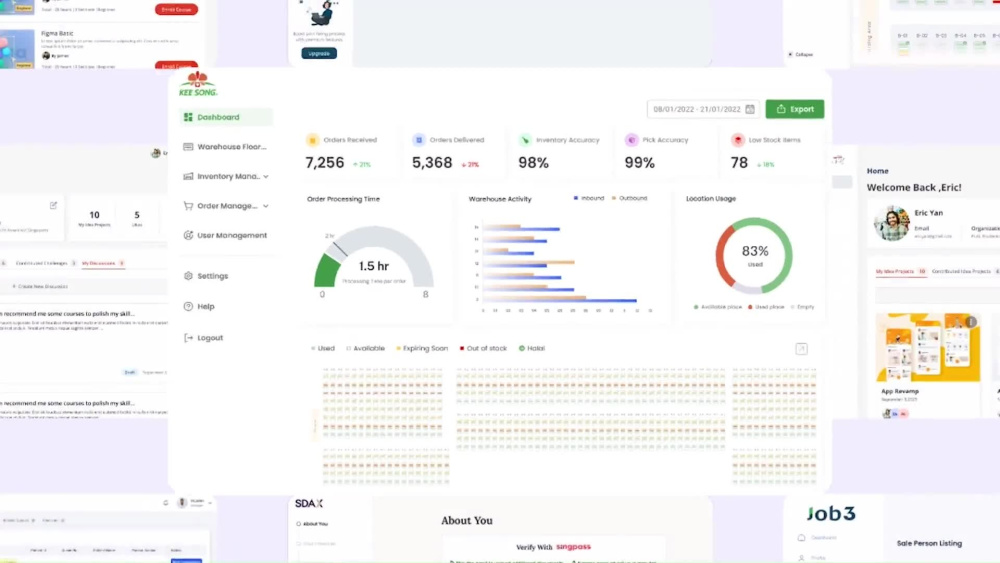Select Logout in the sidebar

coord(203,338)
